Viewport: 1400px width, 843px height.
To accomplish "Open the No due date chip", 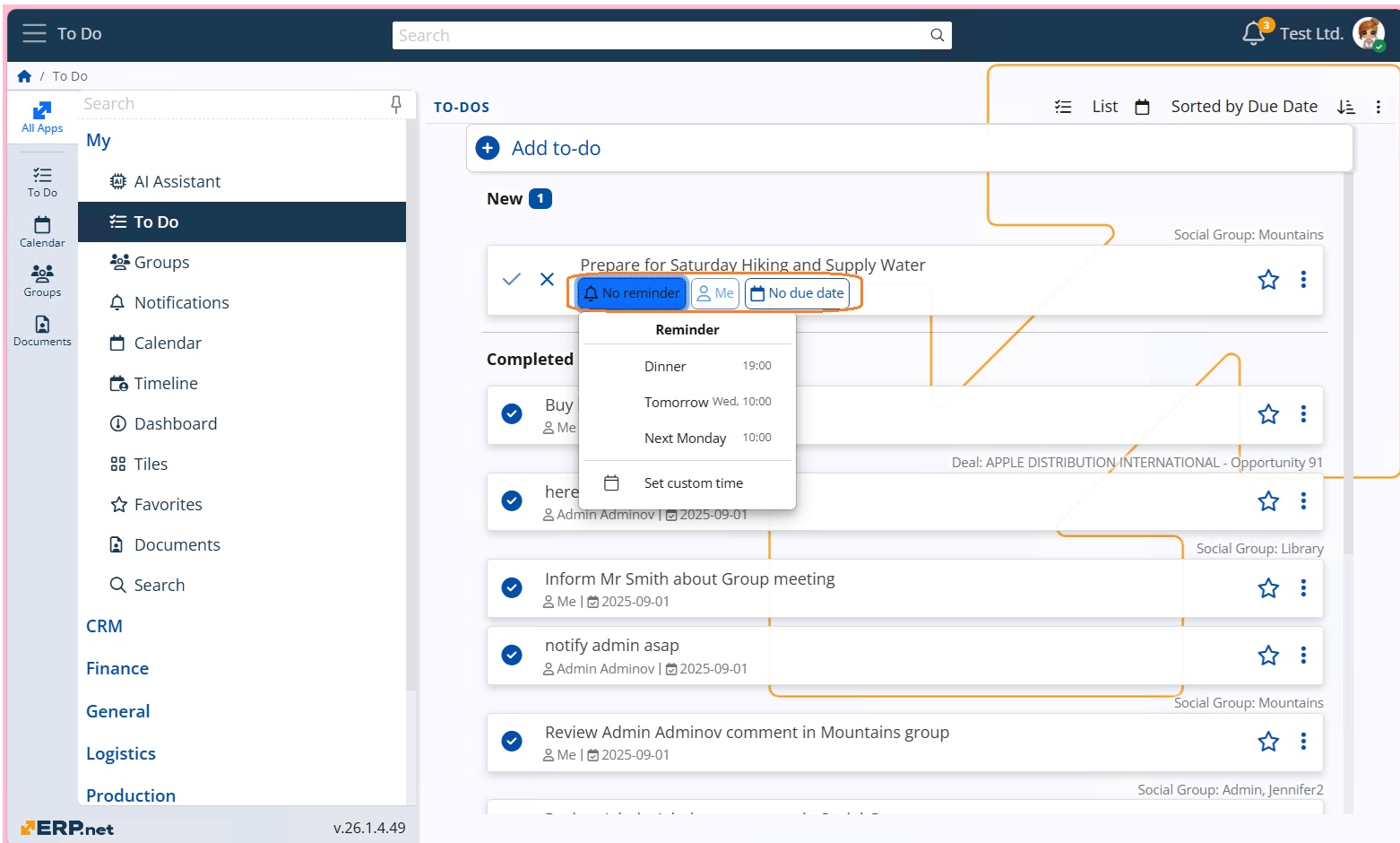I will [x=797, y=293].
